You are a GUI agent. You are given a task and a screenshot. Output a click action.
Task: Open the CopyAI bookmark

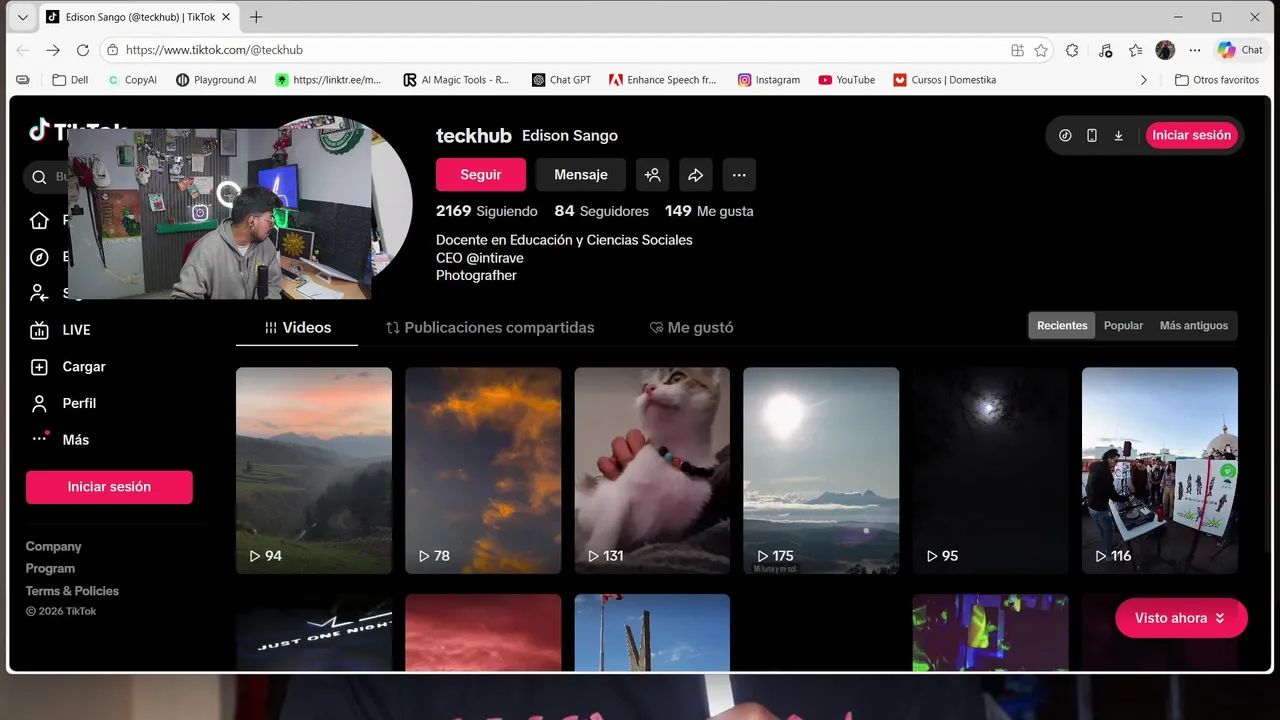pyautogui.click(x=132, y=80)
